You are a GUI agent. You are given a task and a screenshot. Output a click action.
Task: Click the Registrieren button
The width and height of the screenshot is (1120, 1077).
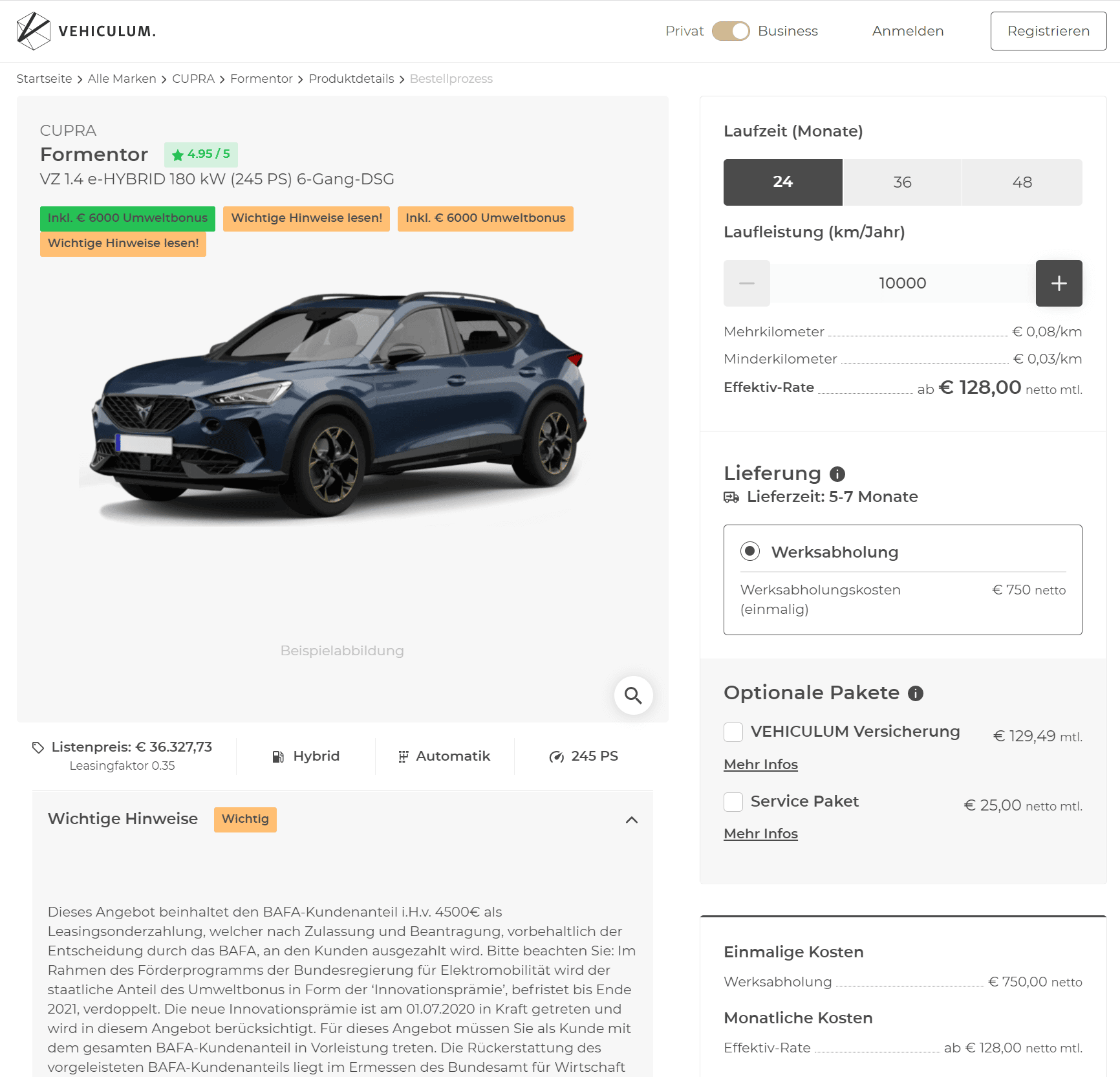tap(1048, 31)
